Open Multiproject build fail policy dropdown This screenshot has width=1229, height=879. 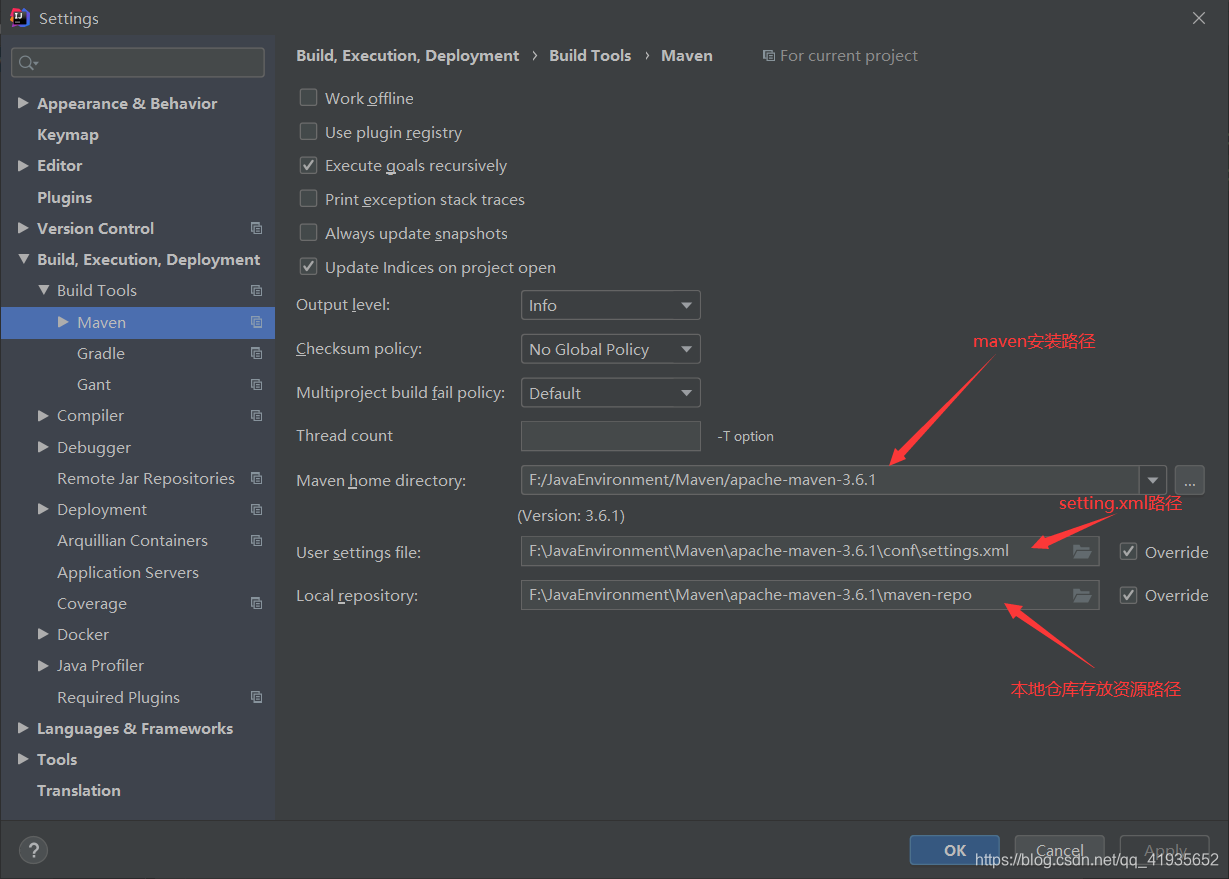[x=610, y=393]
